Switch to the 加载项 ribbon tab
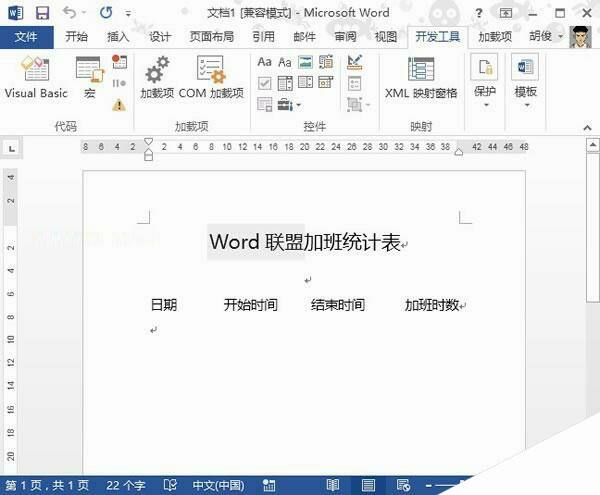This screenshot has width=600, height=495. pos(495,37)
